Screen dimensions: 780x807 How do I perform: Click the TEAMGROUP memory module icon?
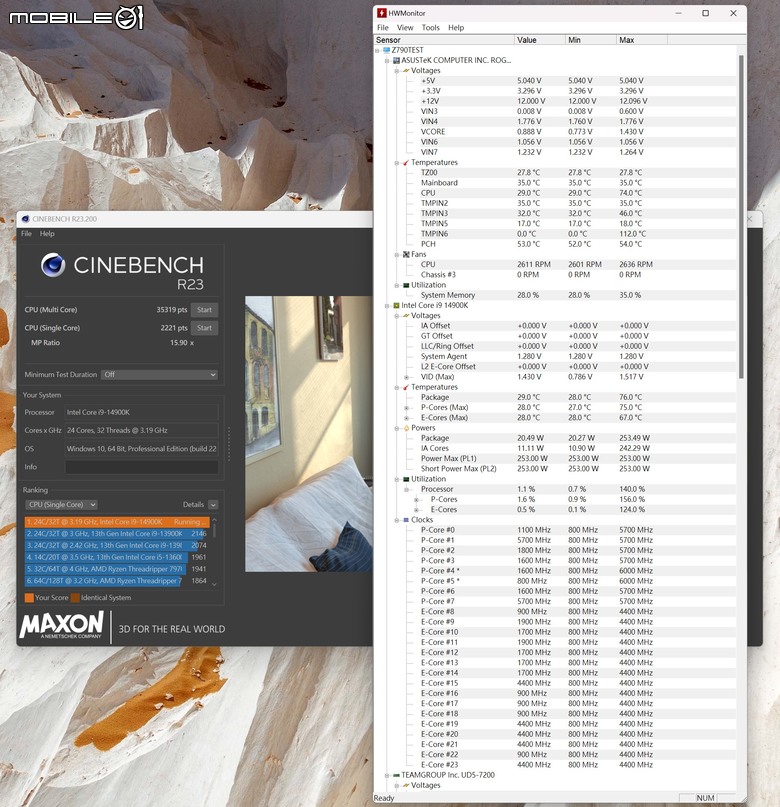[x=396, y=775]
